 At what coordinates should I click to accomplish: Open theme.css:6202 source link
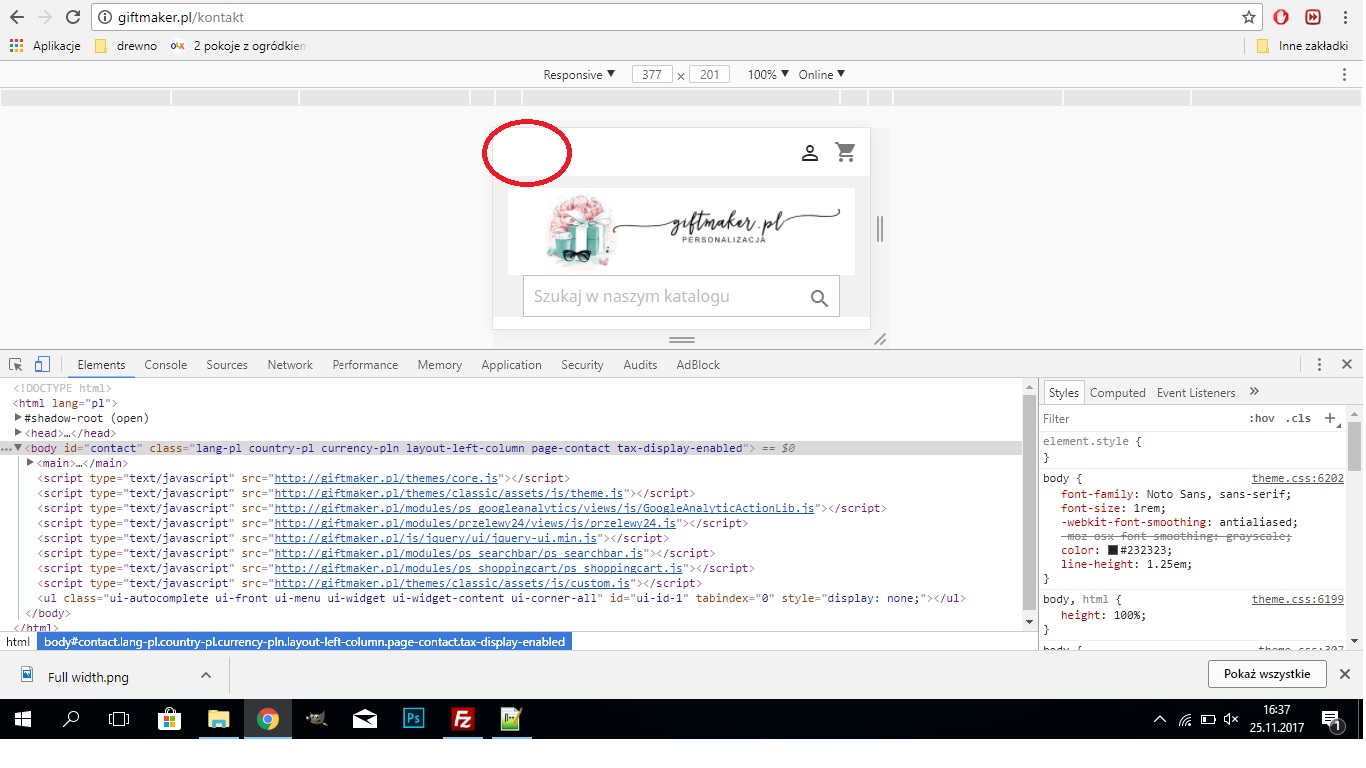[x=1298, y=479]
